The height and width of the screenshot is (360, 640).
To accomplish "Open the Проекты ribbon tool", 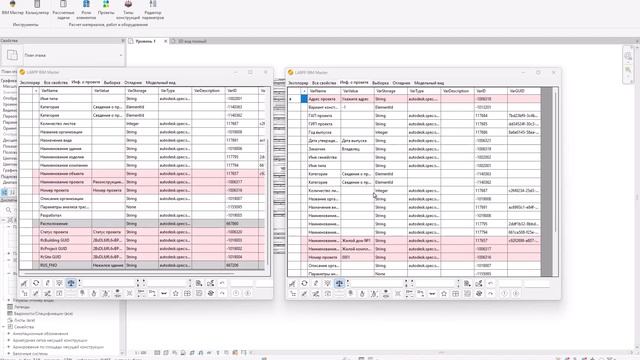I will [x=106, y=8].
